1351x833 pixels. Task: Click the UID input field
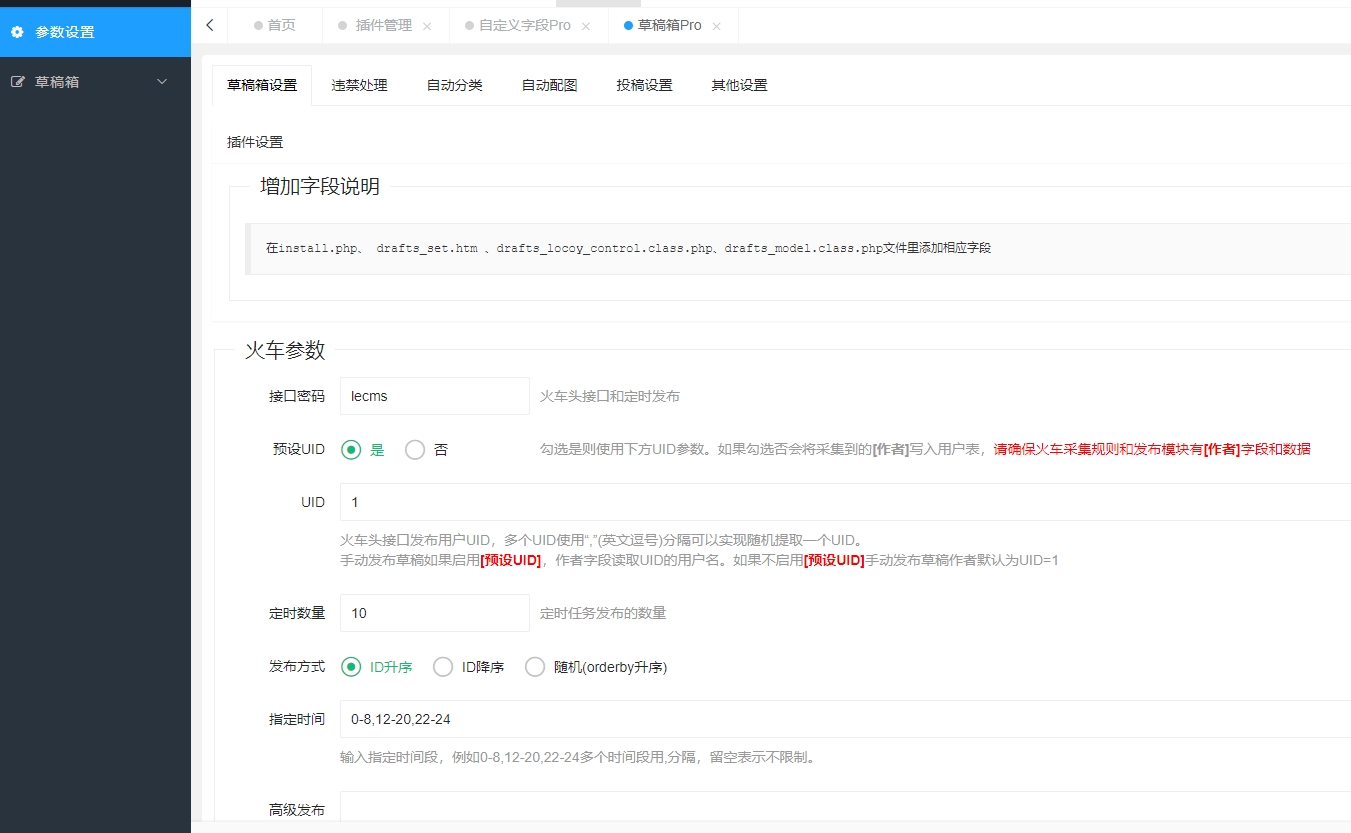(x=845, y=502)
